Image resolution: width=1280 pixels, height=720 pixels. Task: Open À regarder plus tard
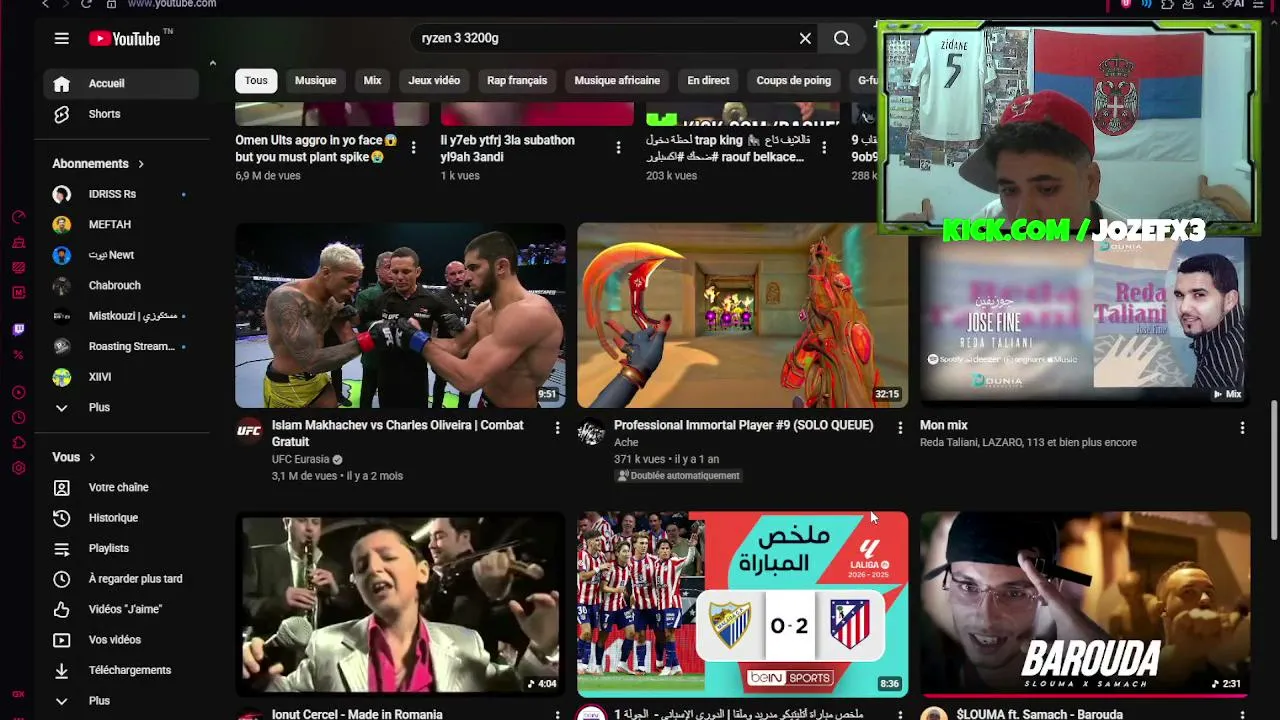(121, 579)
